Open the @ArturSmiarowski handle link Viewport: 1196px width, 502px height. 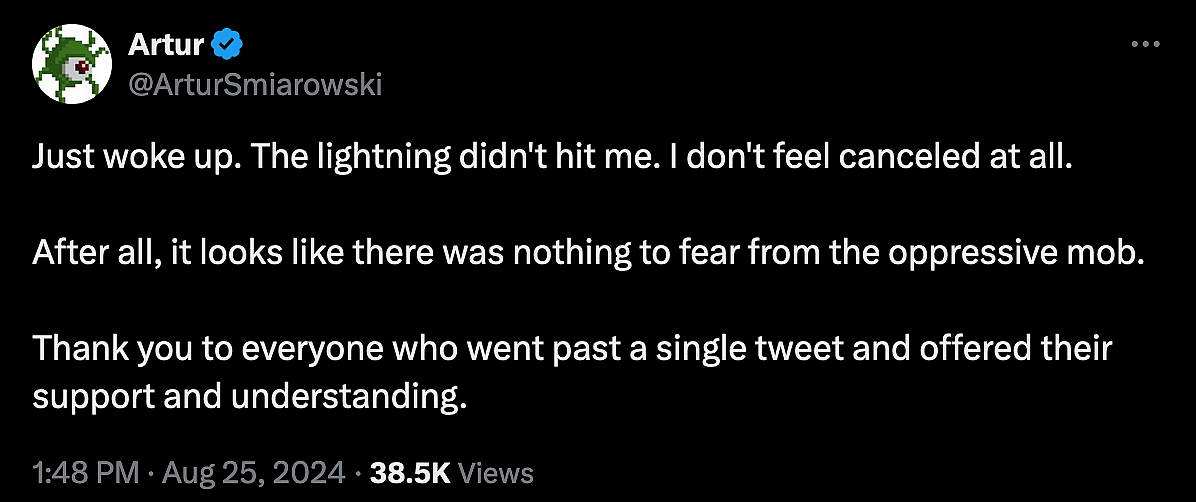pyautogui.click(x=255, y=85)
